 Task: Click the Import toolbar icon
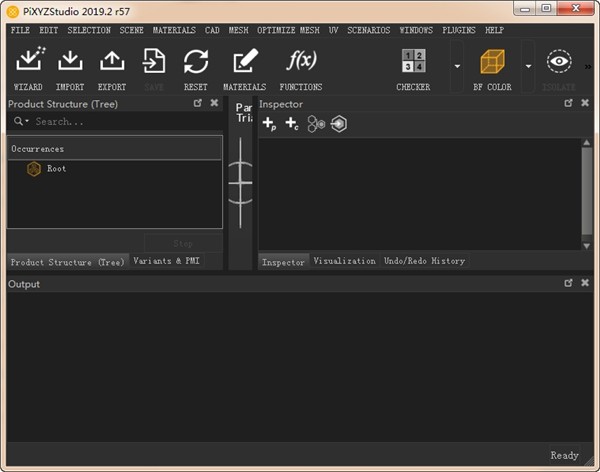70,61
